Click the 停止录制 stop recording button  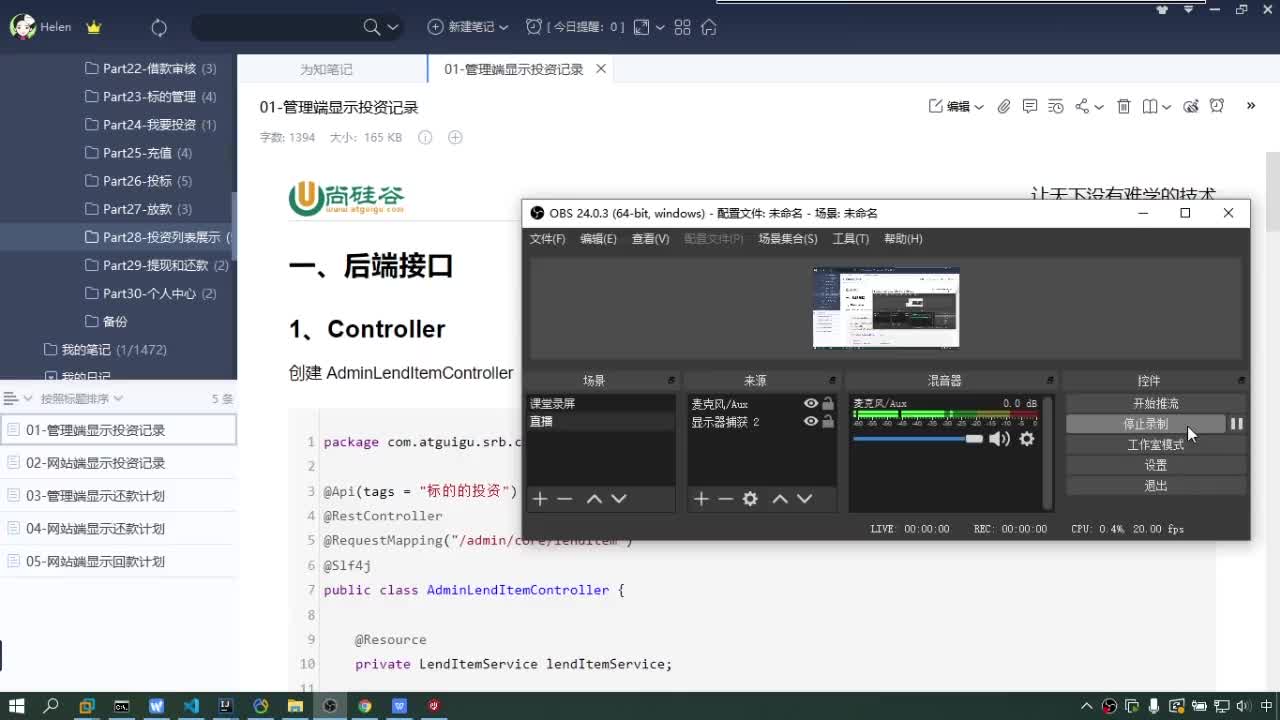pos(1146,424)
